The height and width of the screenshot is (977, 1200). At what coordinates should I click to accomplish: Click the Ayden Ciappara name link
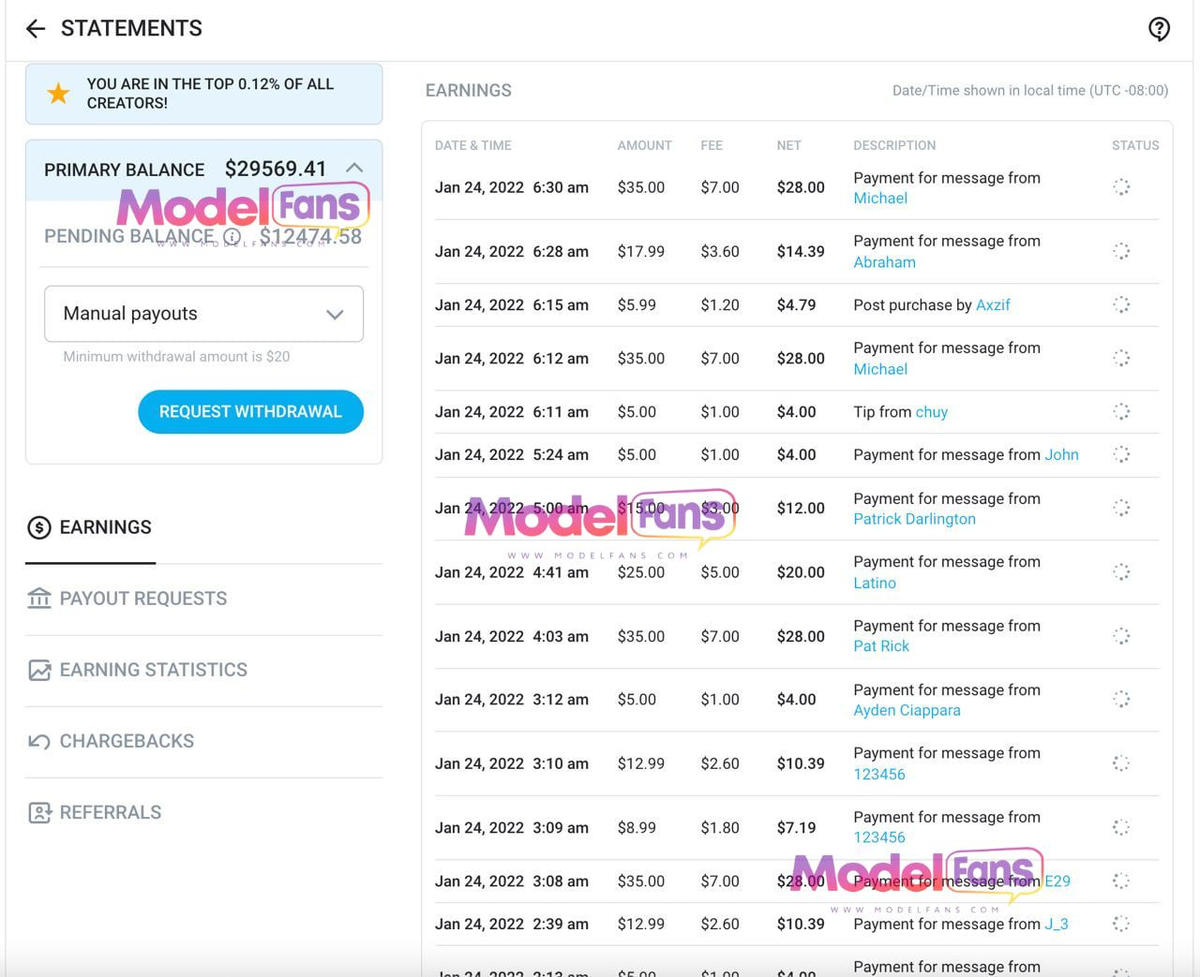[906, 710]
